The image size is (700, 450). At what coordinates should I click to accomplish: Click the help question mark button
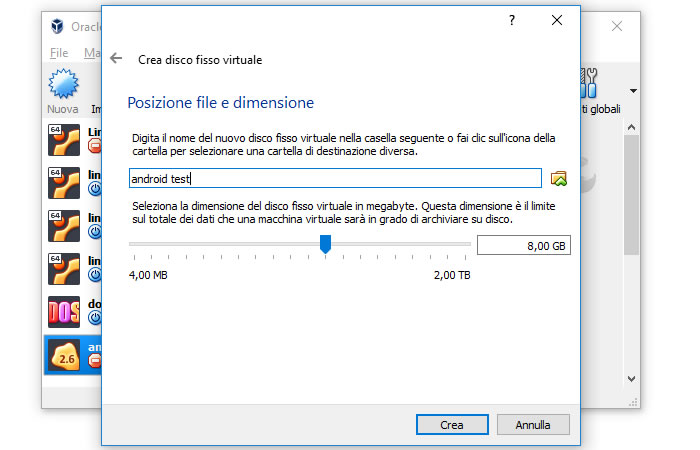coord(512,20)
